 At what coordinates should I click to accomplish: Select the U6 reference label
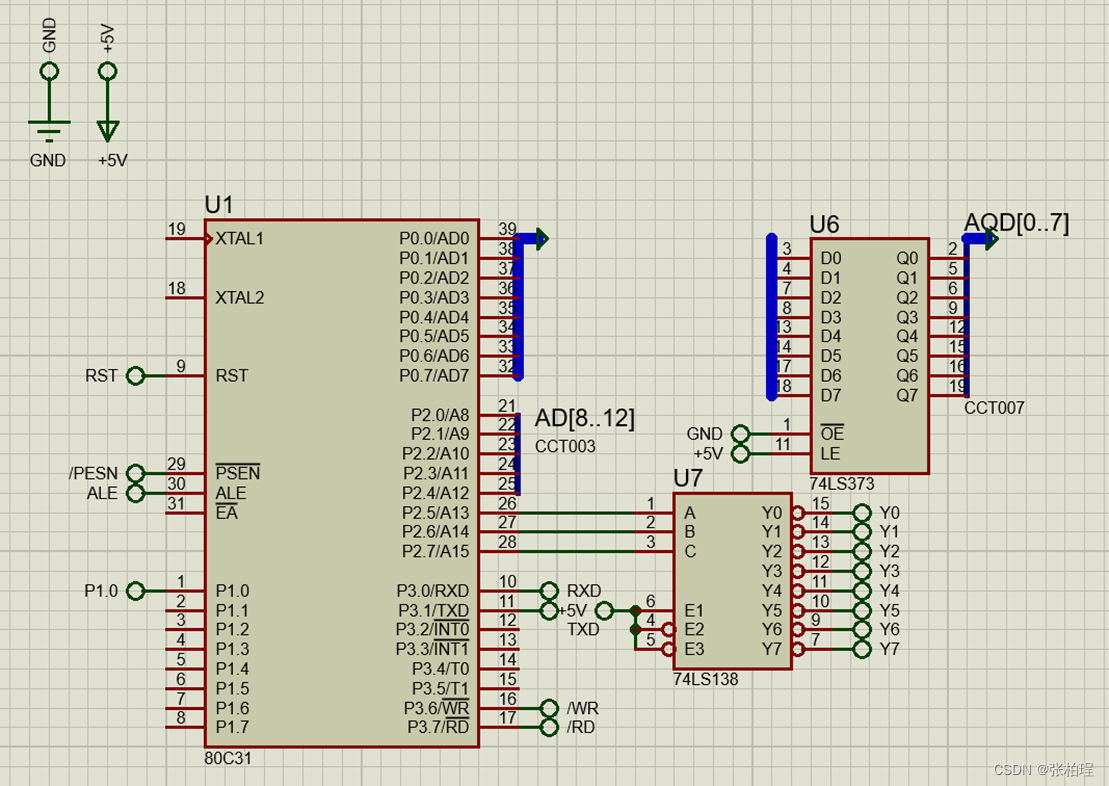coord(824,225)
